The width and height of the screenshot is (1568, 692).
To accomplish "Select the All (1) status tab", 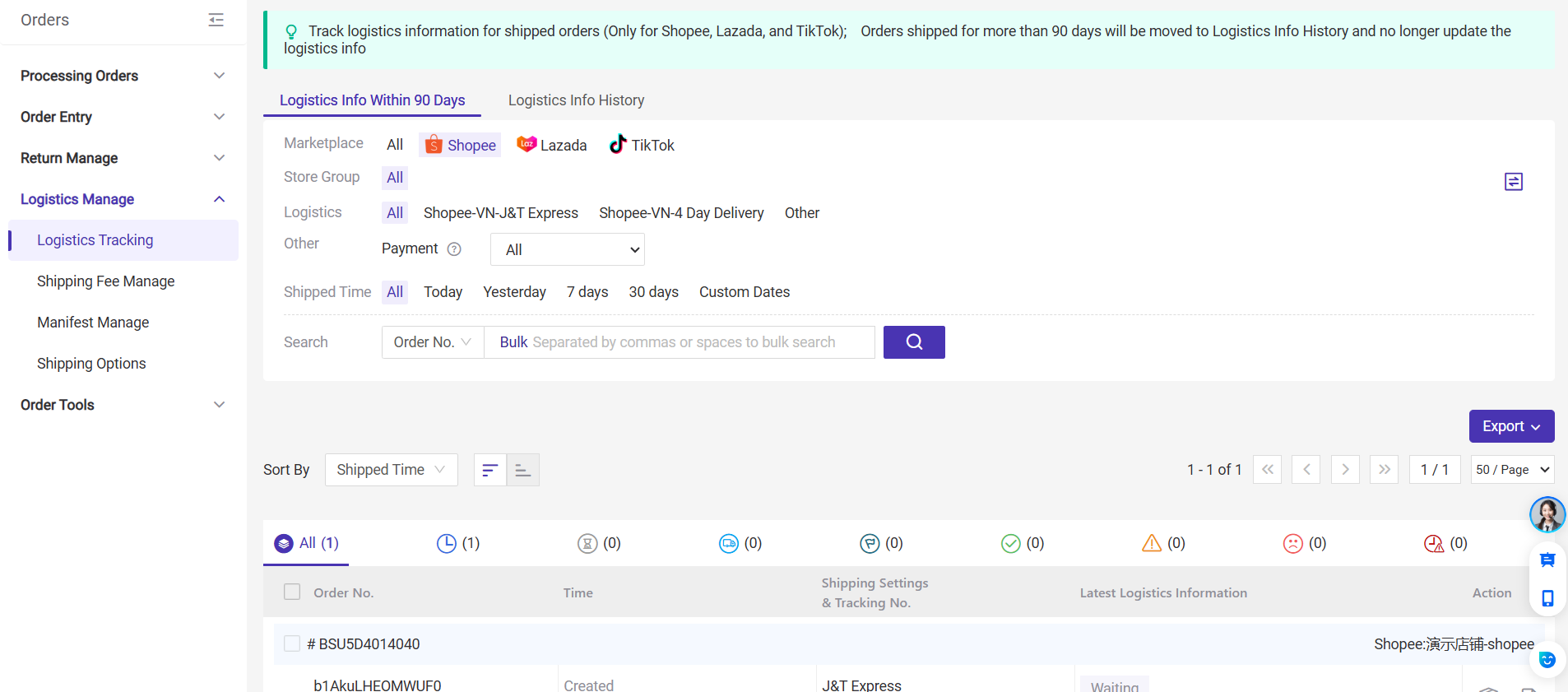I will point(306,543).
